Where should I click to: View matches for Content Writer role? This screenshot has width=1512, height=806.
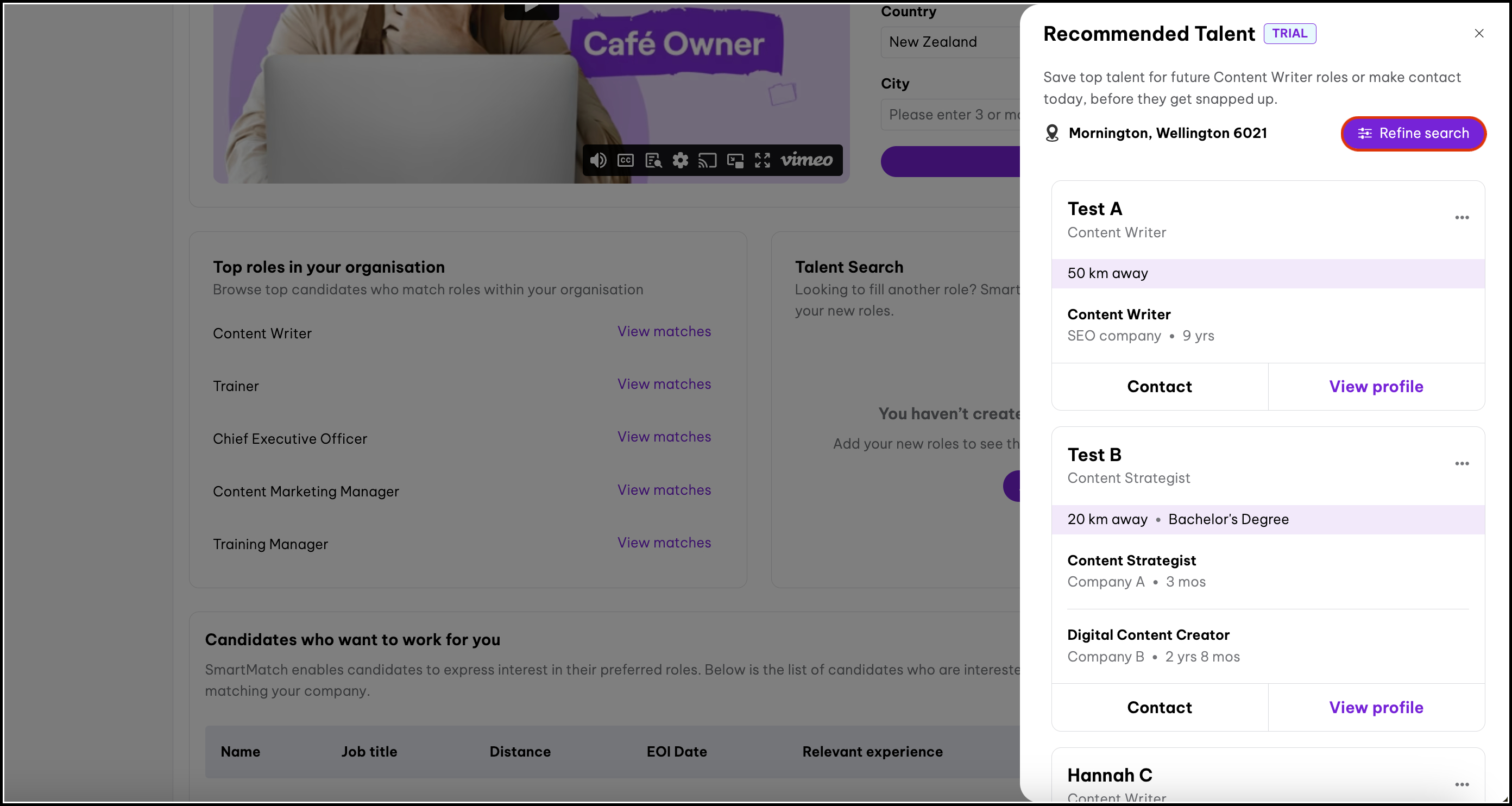[664, 332]
